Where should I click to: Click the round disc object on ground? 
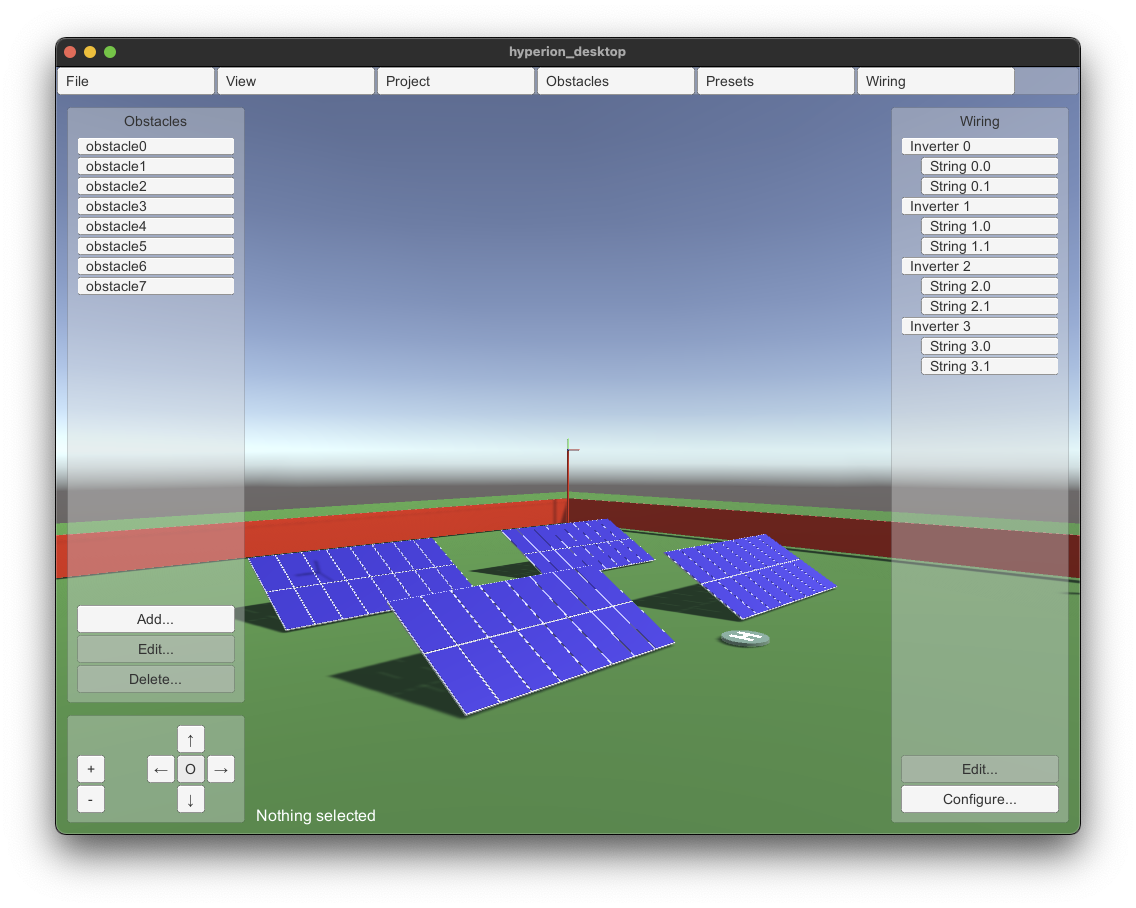click(x=745, y=638)
